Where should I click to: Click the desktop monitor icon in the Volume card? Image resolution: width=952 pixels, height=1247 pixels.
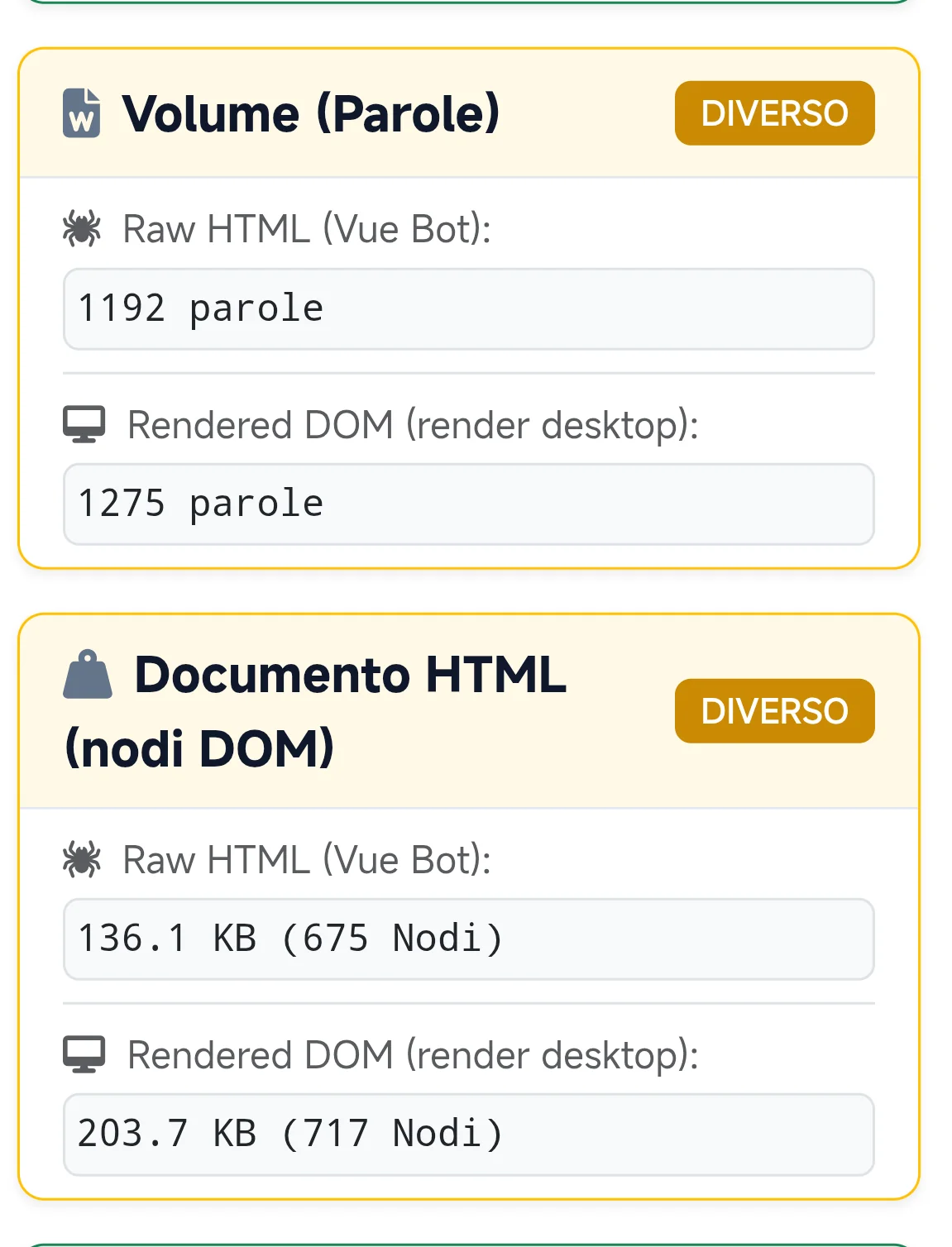pyautogui.click(x=84, y=425)
